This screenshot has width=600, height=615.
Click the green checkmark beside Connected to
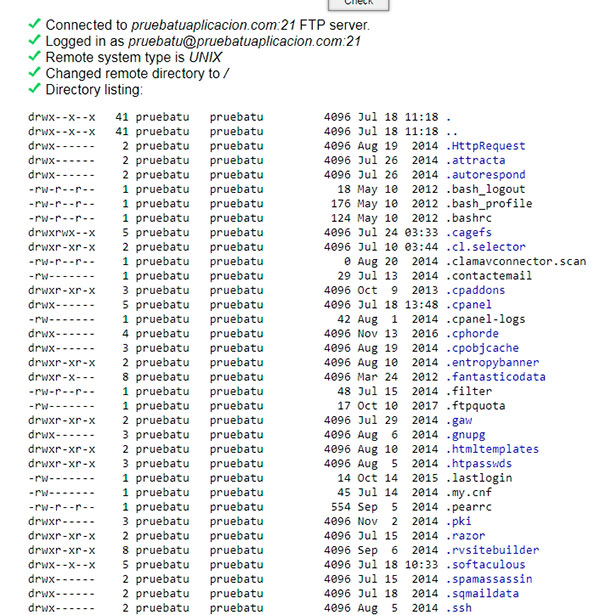35,24
